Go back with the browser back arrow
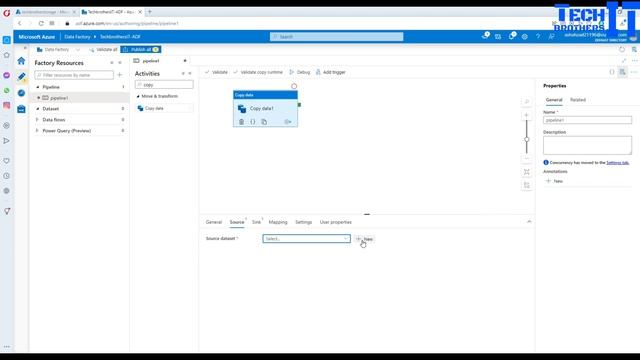The height and width of the screenshot is (360, 640). point(20,23)
